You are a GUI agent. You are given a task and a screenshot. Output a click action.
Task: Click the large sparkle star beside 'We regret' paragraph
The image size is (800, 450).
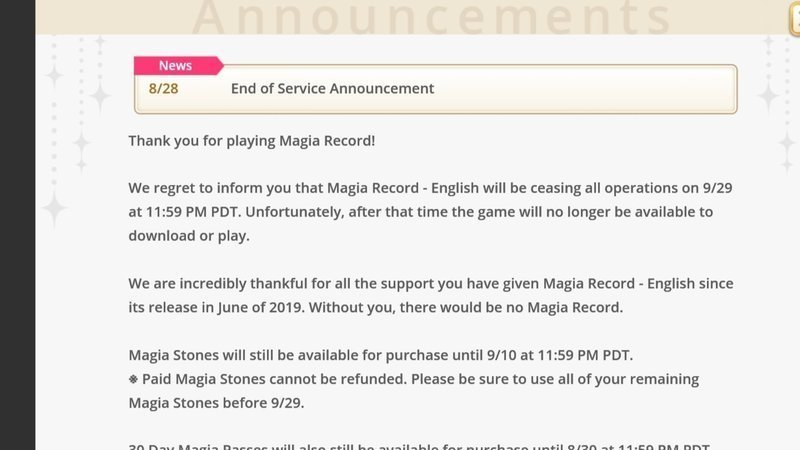pos(54,208)
